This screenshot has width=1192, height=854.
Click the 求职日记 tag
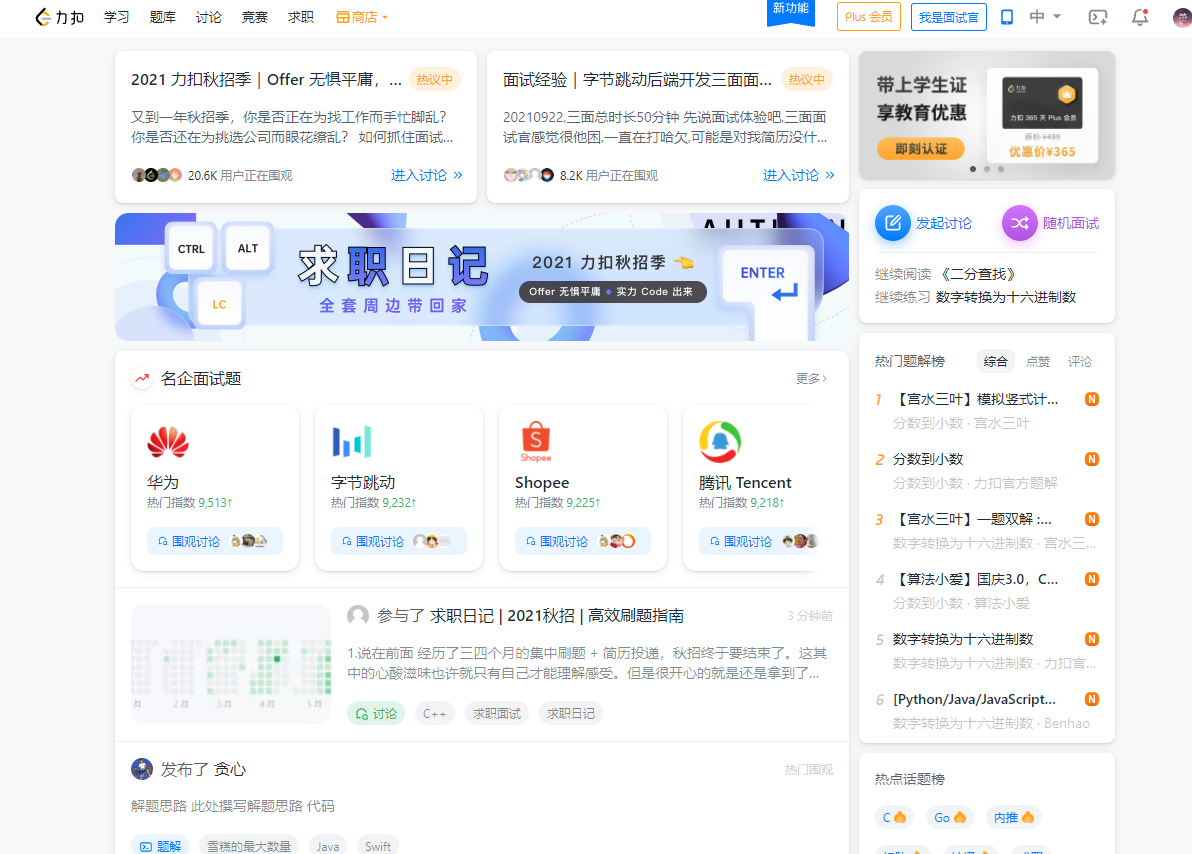pyautogui.click(x=571, y=713)
